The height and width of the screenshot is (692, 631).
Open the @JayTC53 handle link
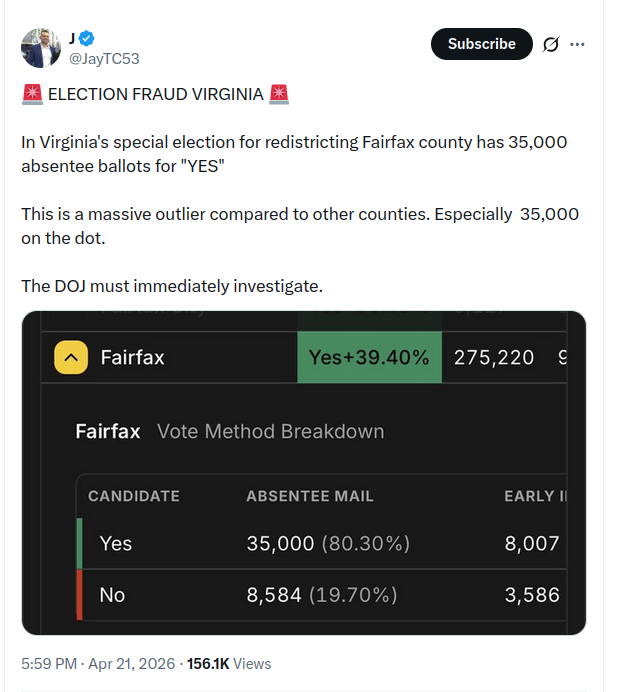pos(104,59)
